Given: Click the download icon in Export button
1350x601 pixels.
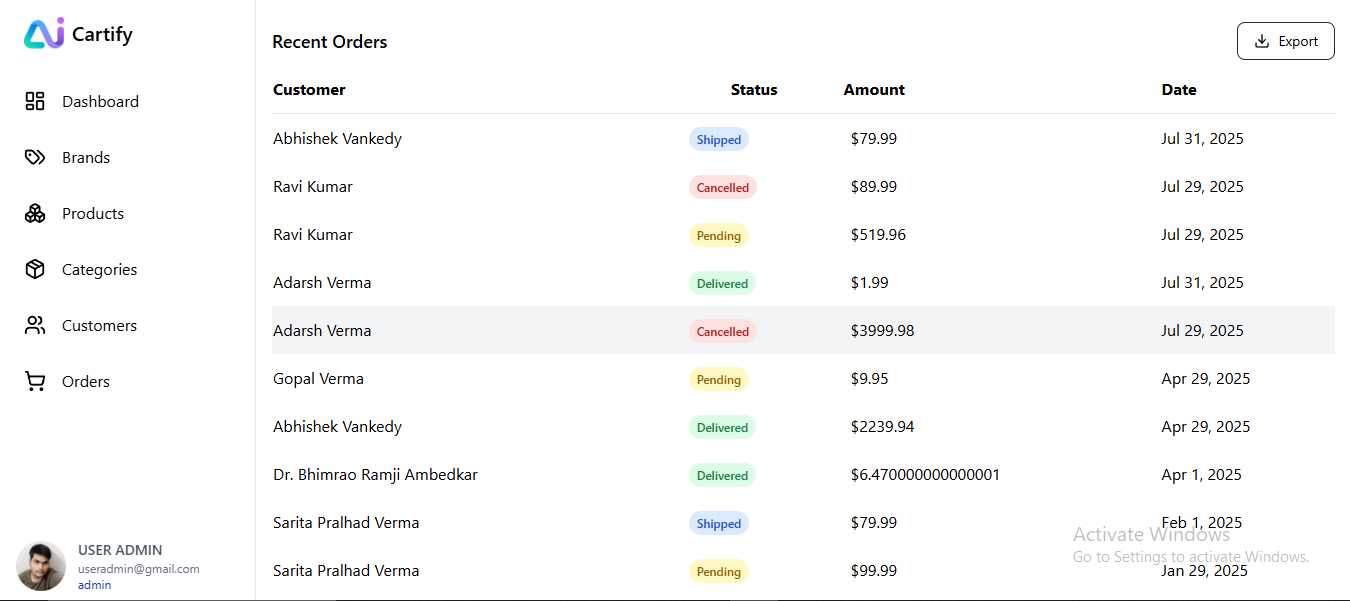Looking at the screenshot, I should 1262,41.
